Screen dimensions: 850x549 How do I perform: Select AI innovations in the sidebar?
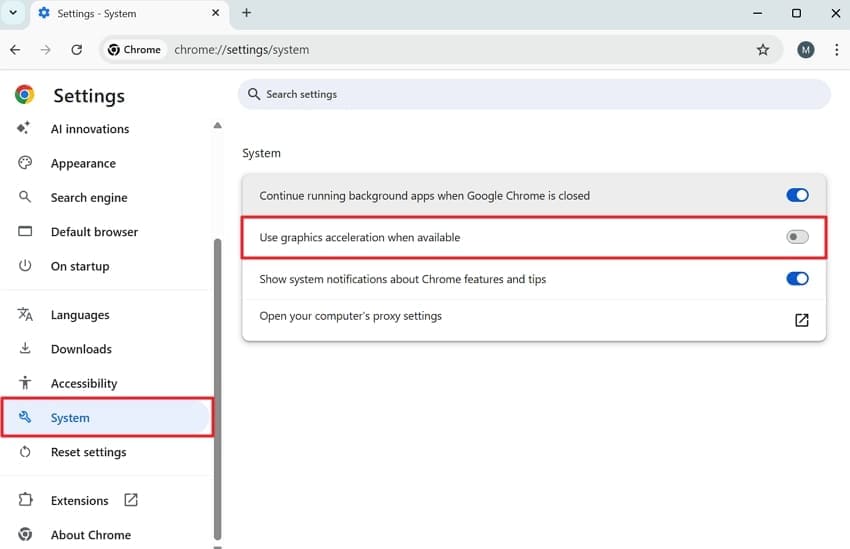click(x=90, y=129)
